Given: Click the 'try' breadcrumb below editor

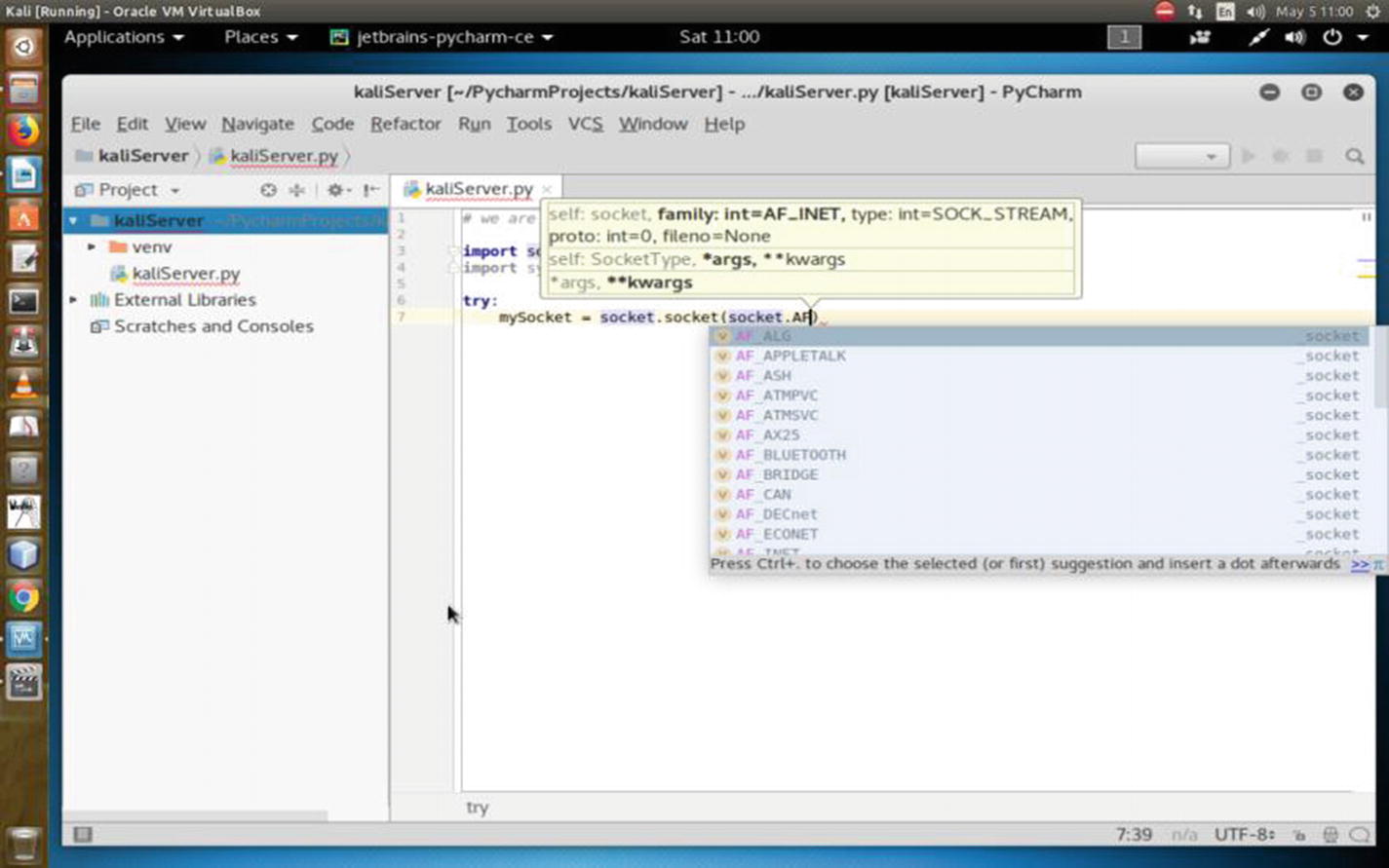Looking at the screenshot, I should [x=477, y=808].
